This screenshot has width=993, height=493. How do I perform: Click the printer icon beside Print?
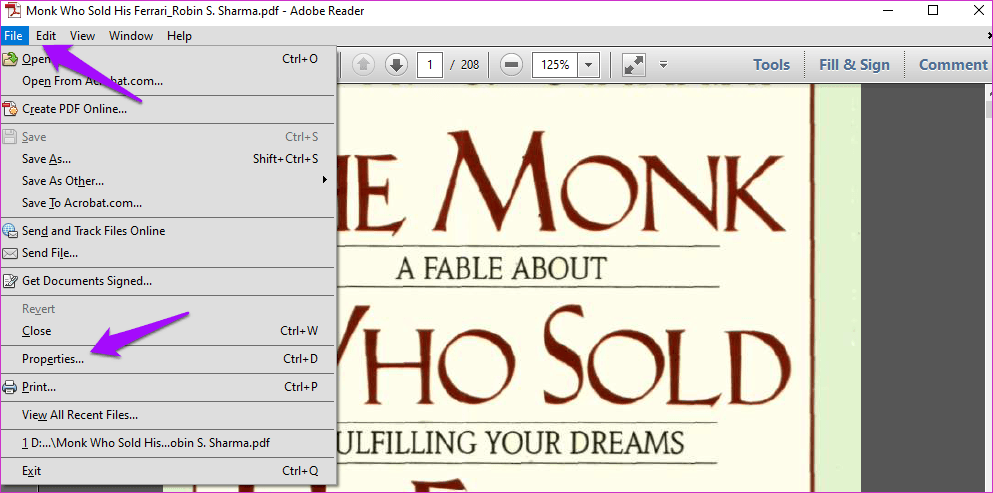(x=10, y=387)
